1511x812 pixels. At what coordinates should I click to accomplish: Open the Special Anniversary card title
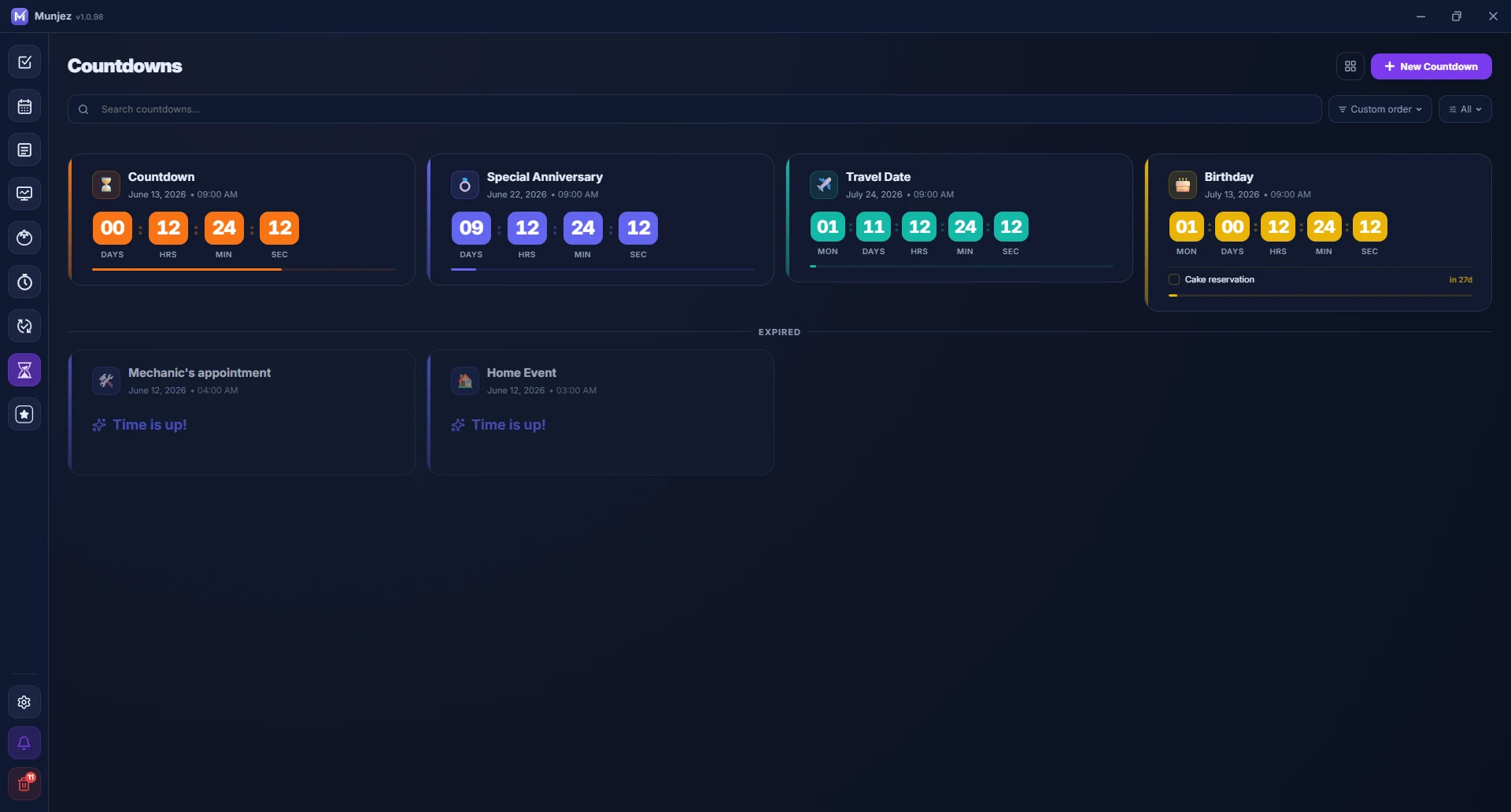tap(545, 177)
